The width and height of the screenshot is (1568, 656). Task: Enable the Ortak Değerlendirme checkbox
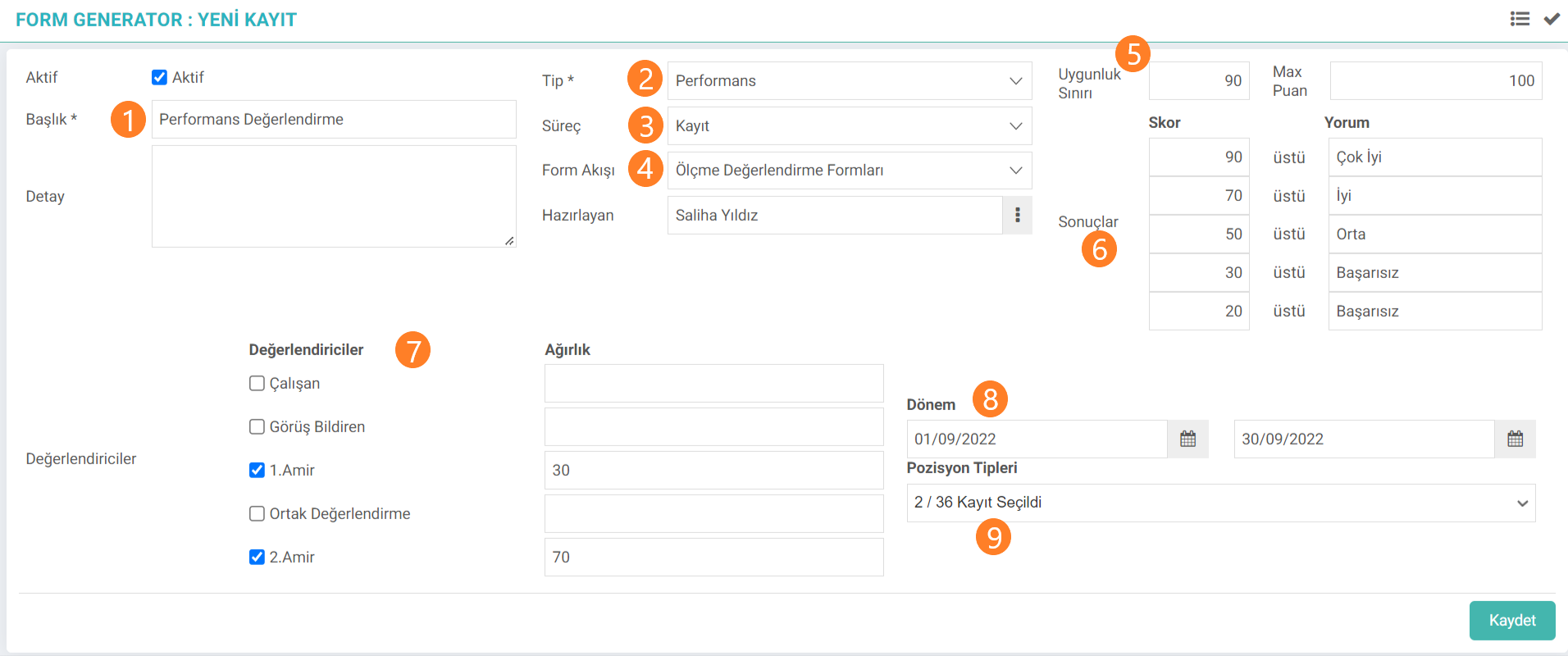(257, 513)
